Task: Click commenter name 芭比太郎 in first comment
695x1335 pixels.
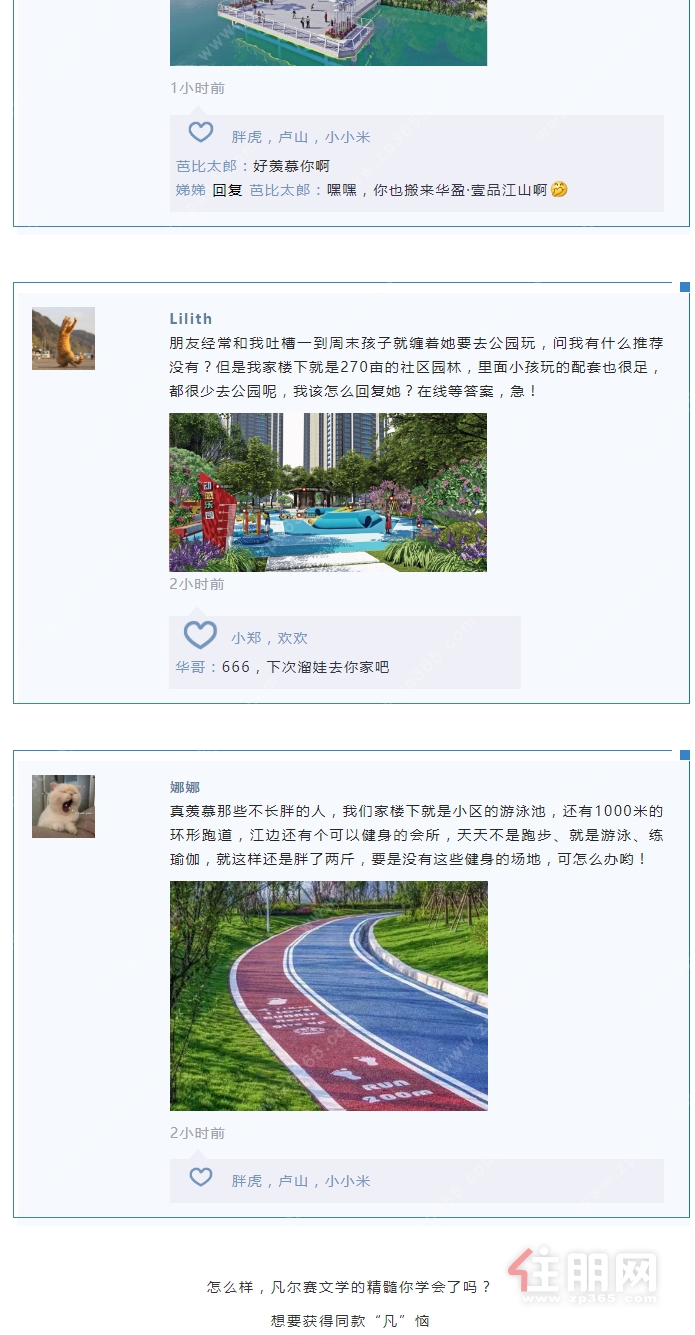Action: click(206, 166)
